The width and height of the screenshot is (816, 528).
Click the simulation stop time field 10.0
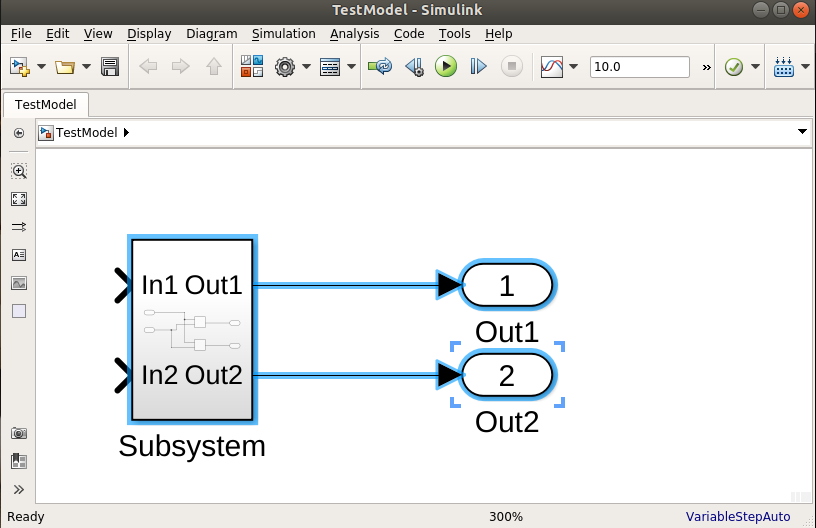(x=640, y=67)
